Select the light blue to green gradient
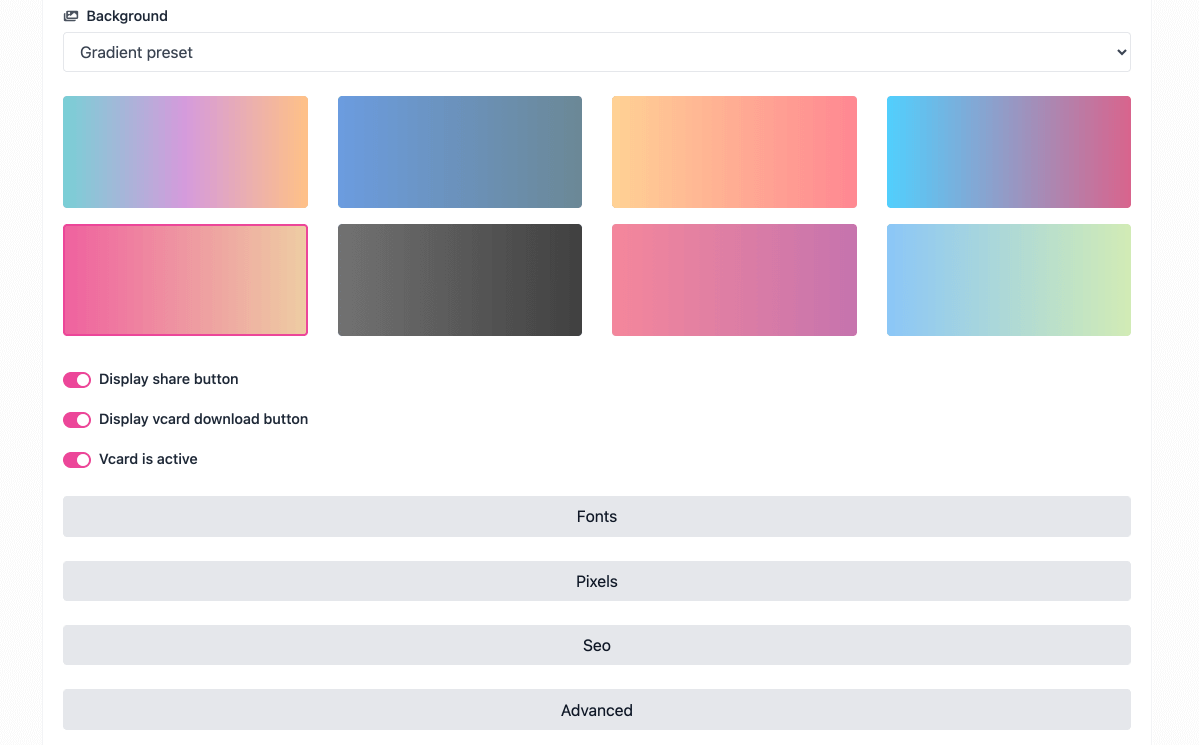Screen dimensions: 1199x745 (x=1008, y=280)
